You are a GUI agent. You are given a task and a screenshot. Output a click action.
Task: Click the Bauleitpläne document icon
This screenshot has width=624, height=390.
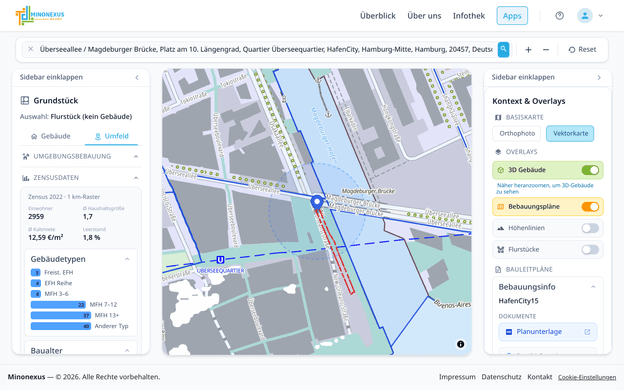click(x=498, y=269)
